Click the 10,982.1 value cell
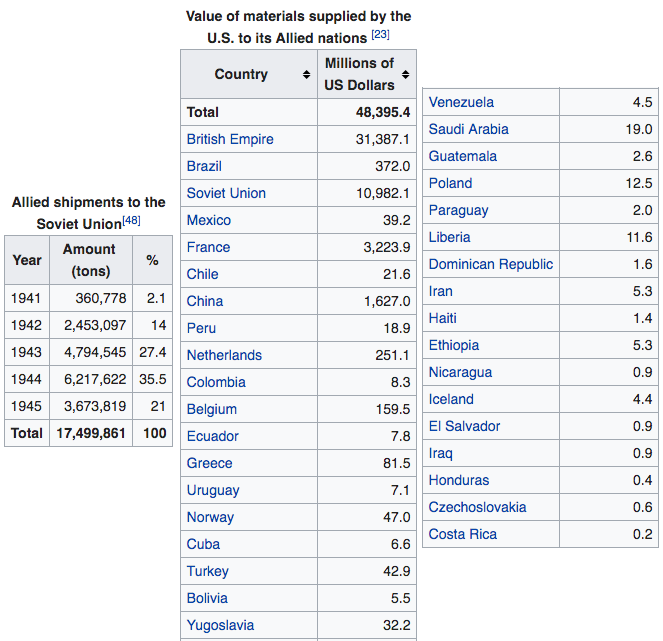Image resolution: width=663 pixels, height=641 pixels. tap(367, 194)
